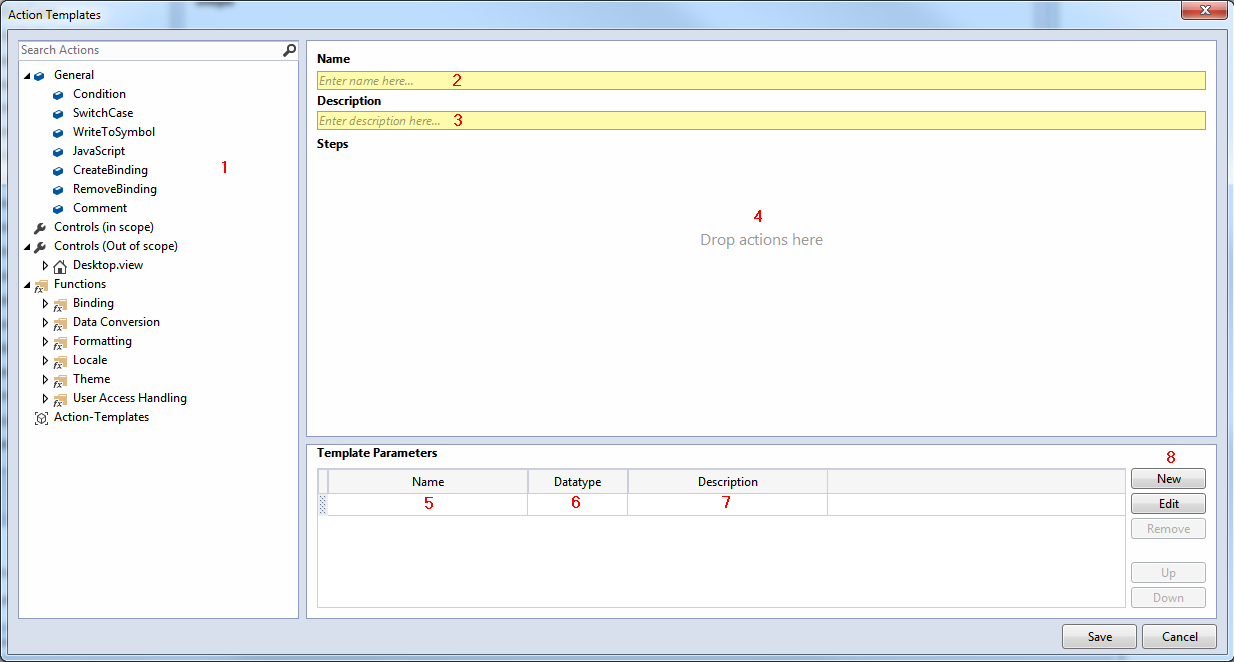Click the Cancel button
The image size is (1234, 662).
coord(1179,637)
